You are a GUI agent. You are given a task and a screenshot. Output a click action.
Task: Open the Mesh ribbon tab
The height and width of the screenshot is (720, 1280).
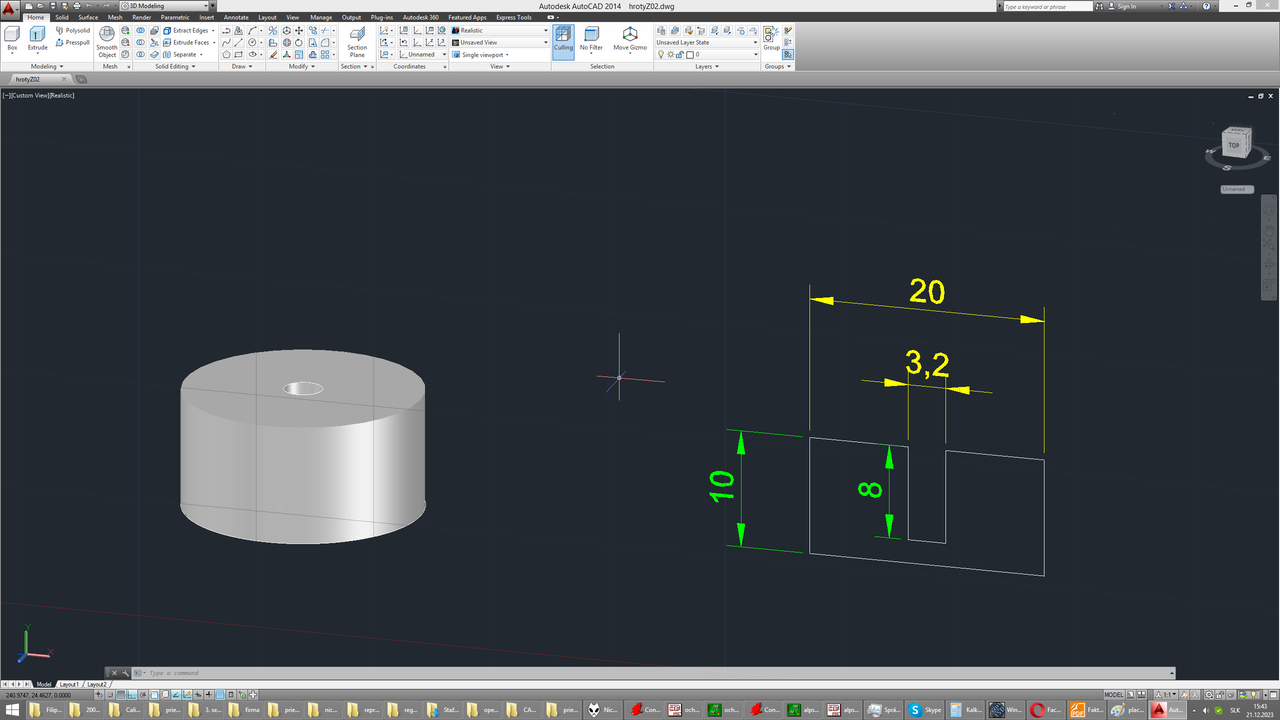(115, 17)
